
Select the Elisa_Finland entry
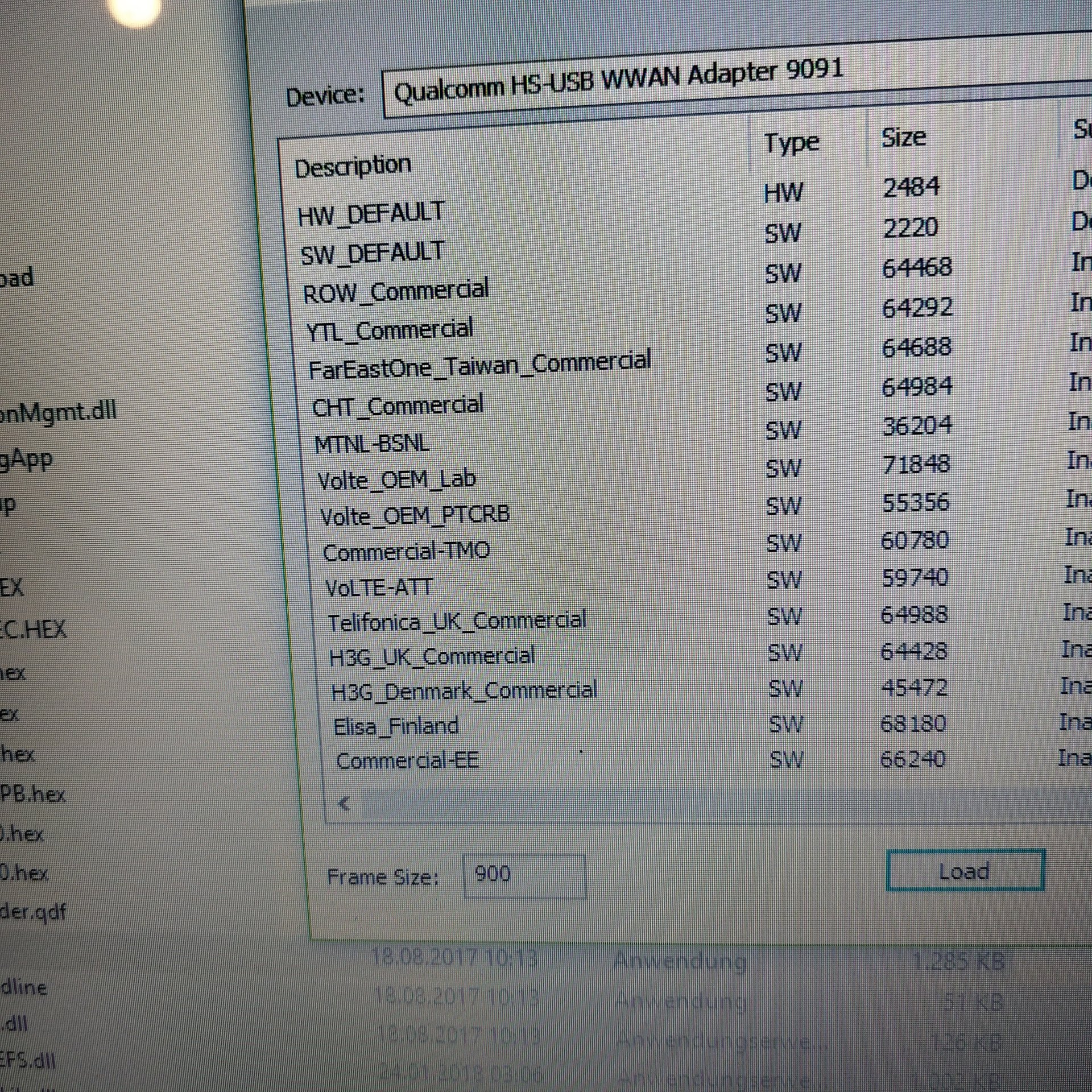[396, 726]
